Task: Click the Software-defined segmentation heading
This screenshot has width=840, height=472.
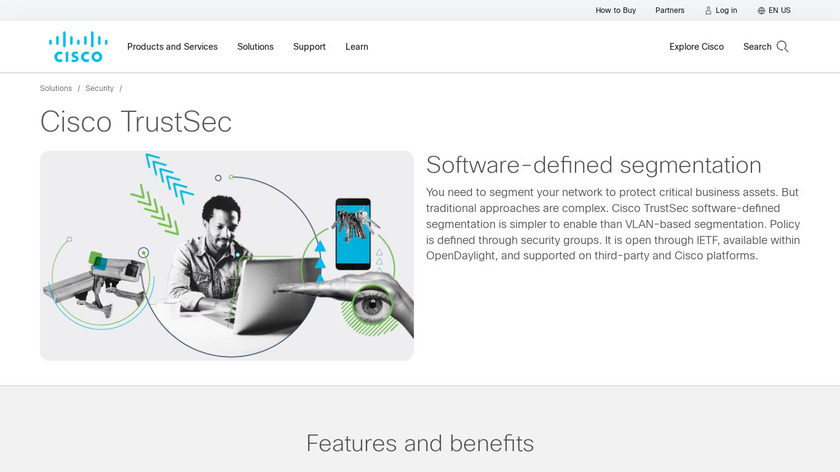Action: pyautogui.click(x=594, y=165)
